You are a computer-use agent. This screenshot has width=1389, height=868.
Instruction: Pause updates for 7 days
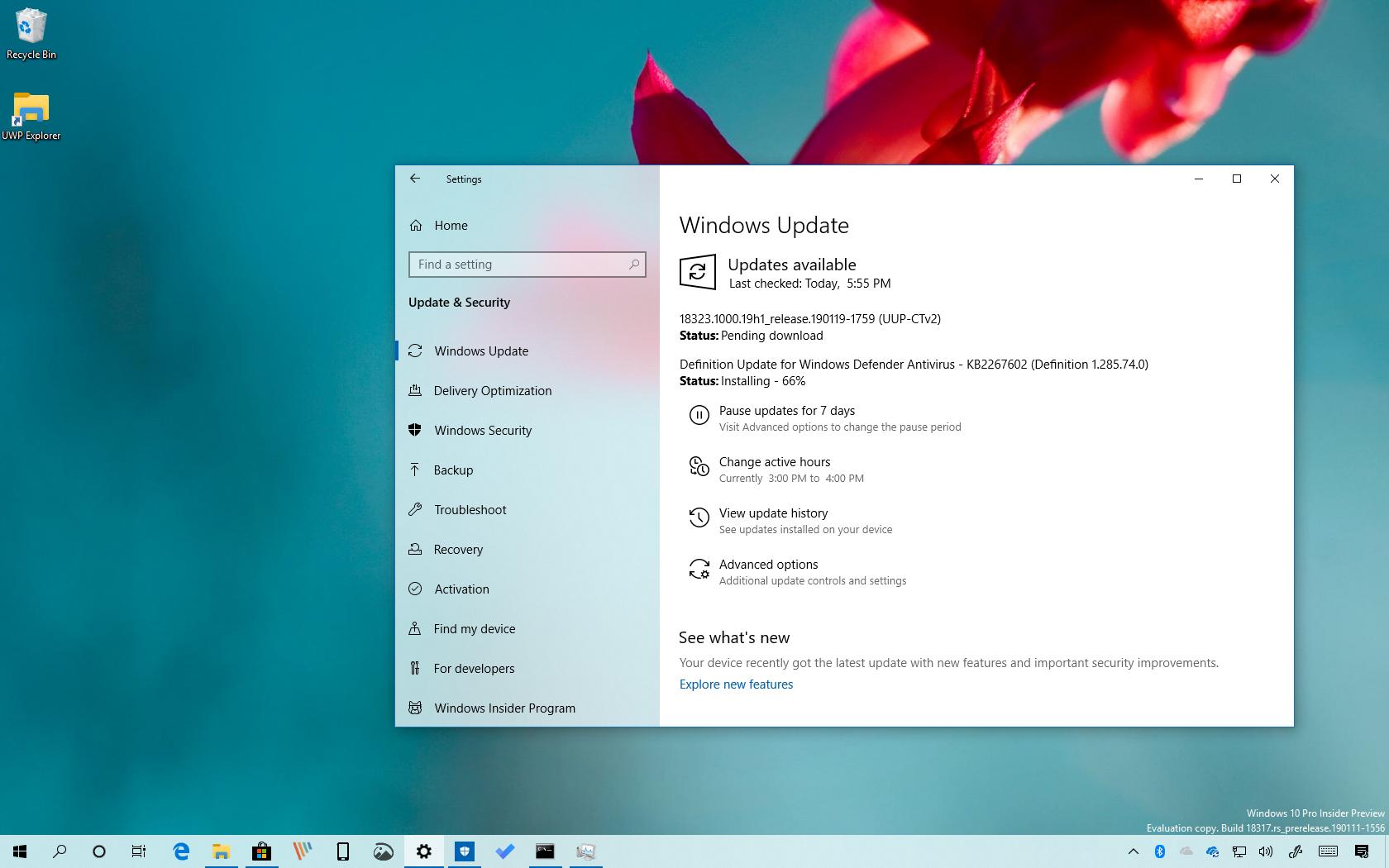[x=786, y=410]
